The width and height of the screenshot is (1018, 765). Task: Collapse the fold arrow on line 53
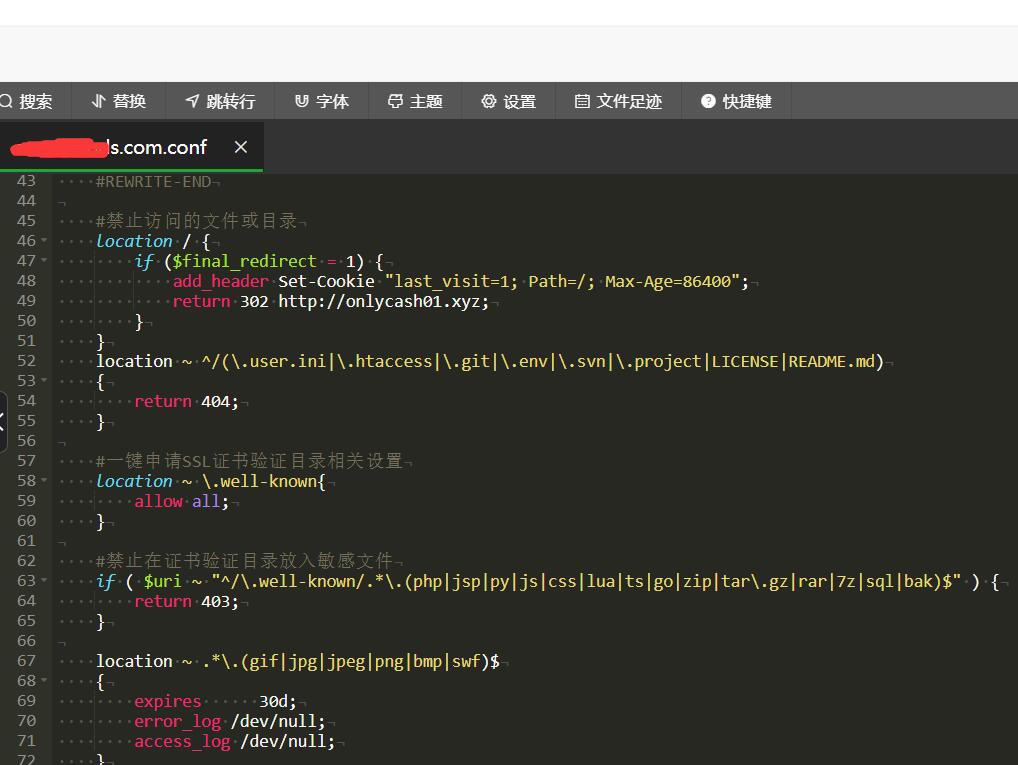(x=44, y=381)
